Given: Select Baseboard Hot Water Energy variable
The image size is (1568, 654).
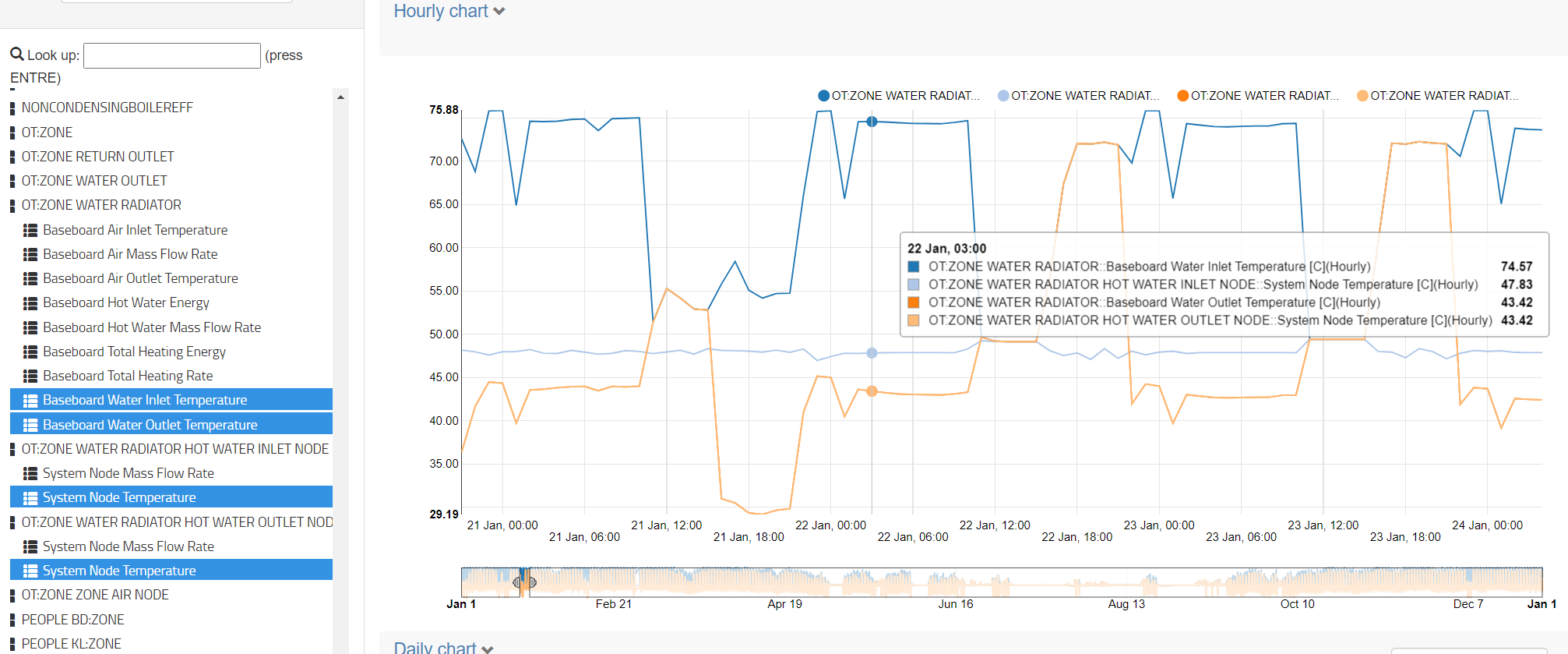Looking at the screenshot, I should click(x=126, y=302).
